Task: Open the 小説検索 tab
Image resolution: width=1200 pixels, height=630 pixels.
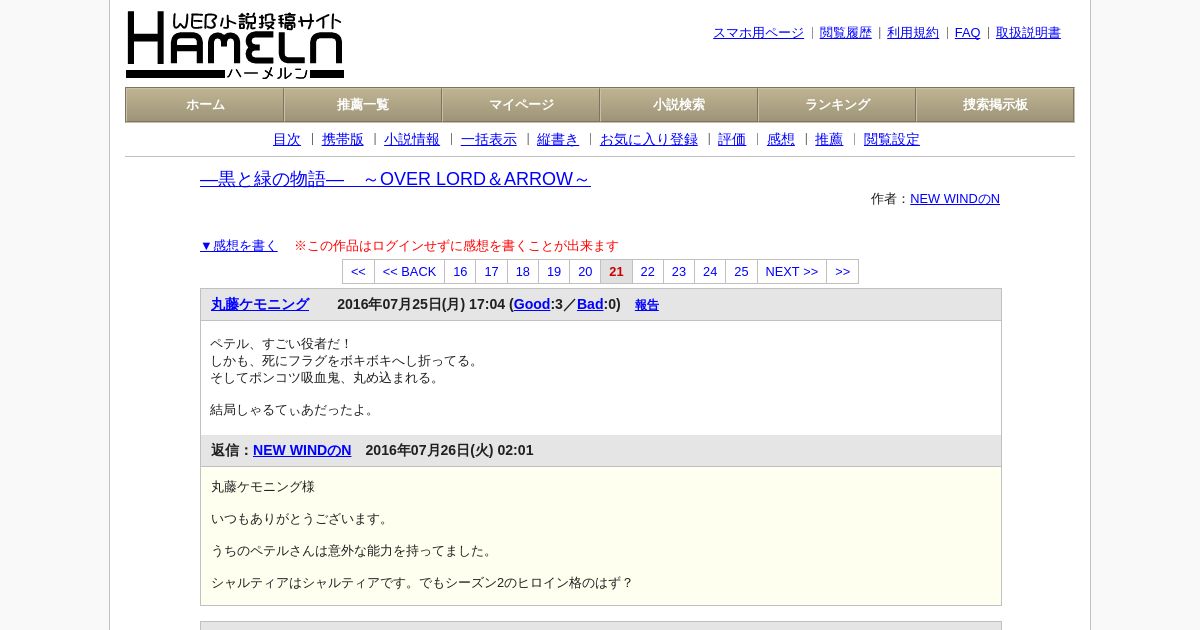Action: [679, 105]
